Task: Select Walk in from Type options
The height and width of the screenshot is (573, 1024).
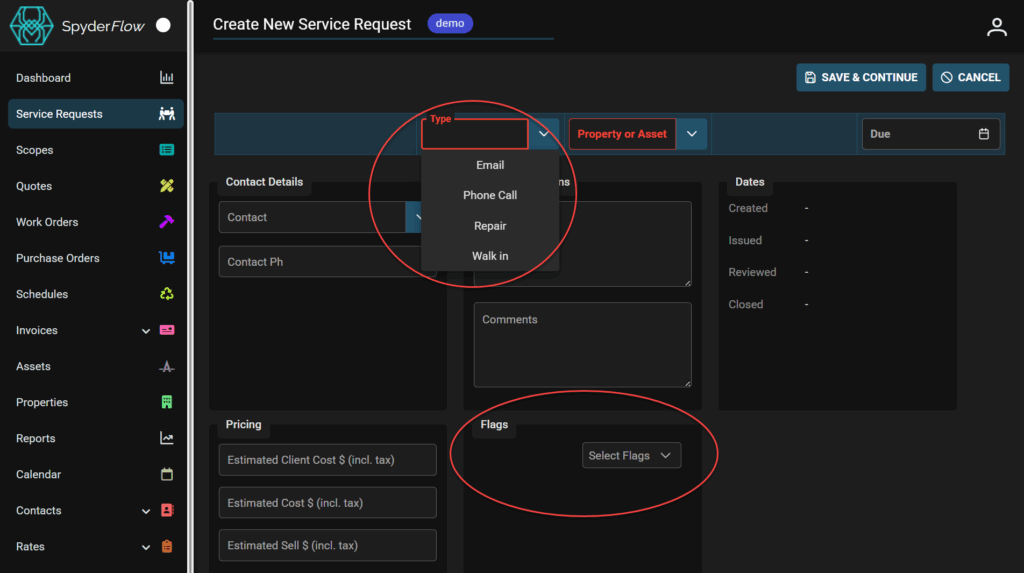Action: click(x=490, y=256)
